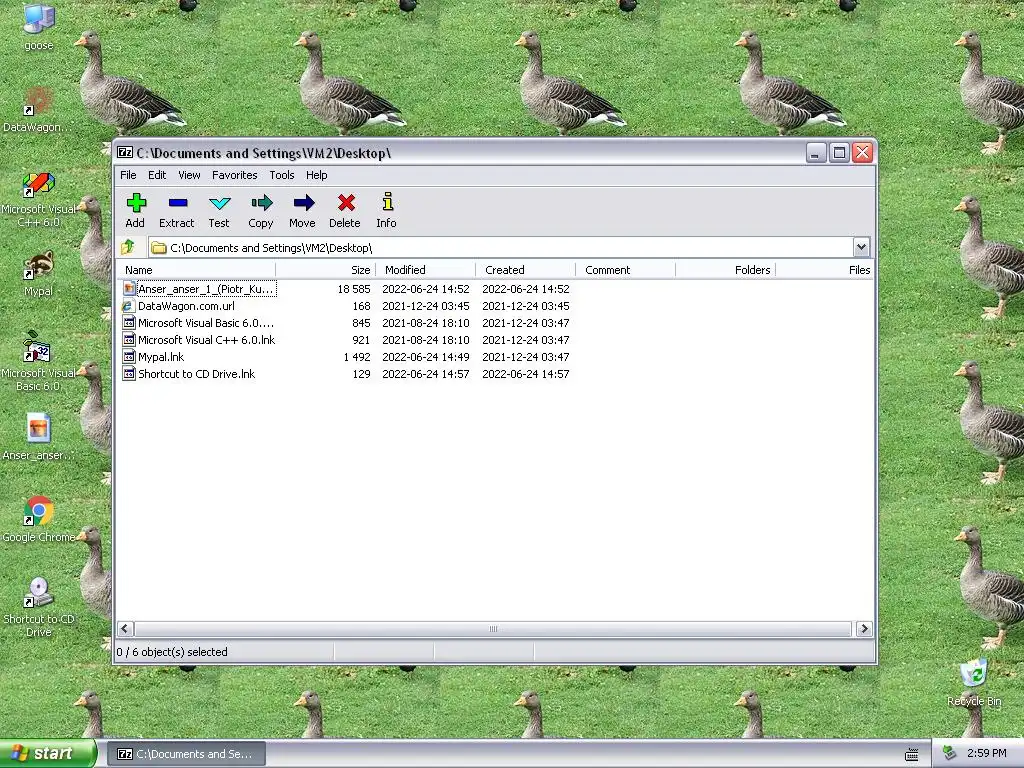This screenshot has width=1024, height=768.
Task: Open the Favorites menu
Action: (x=234, y=175)
